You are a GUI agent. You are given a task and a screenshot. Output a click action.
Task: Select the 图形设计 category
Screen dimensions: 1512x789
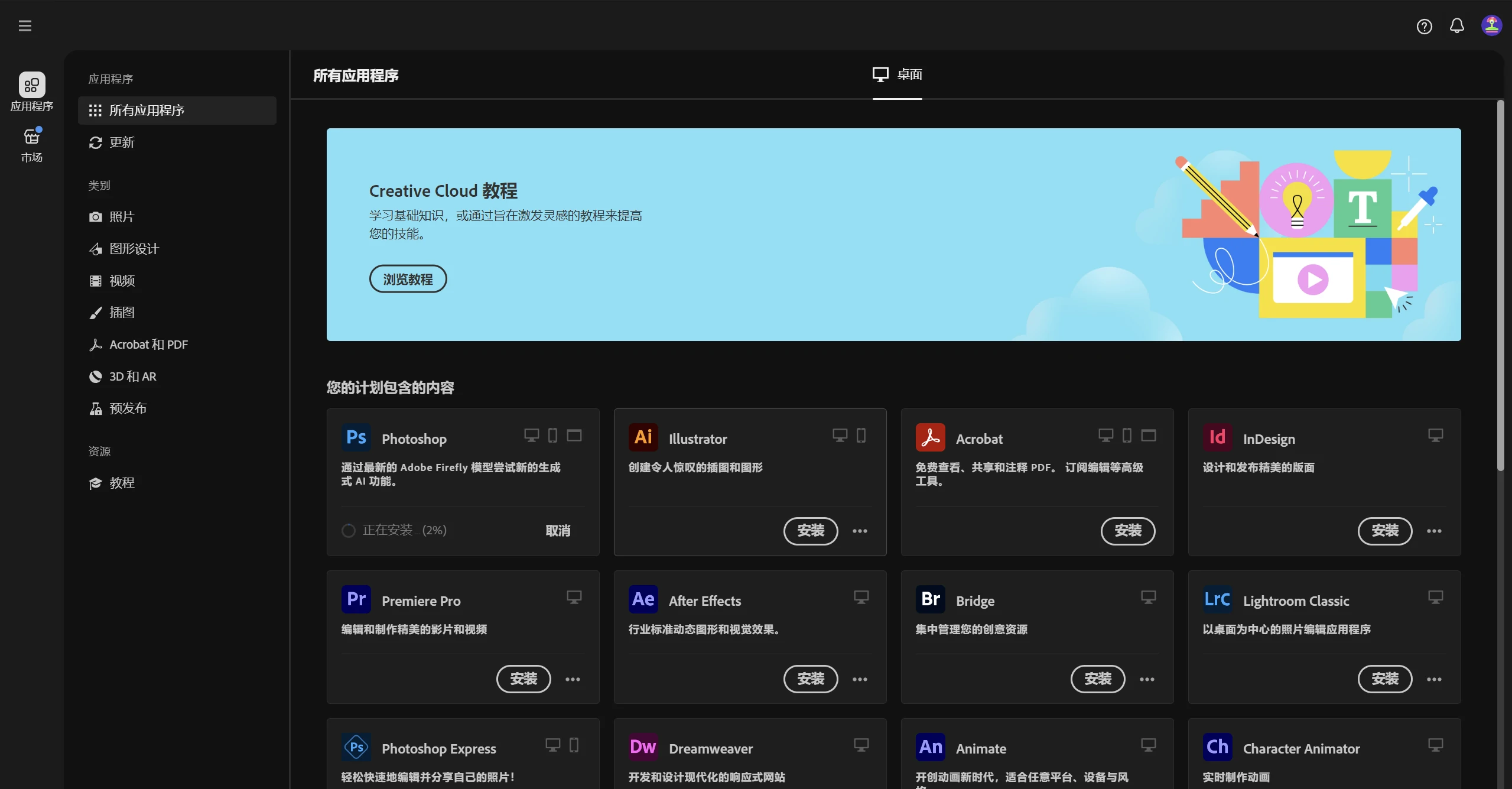pos(134,249)
